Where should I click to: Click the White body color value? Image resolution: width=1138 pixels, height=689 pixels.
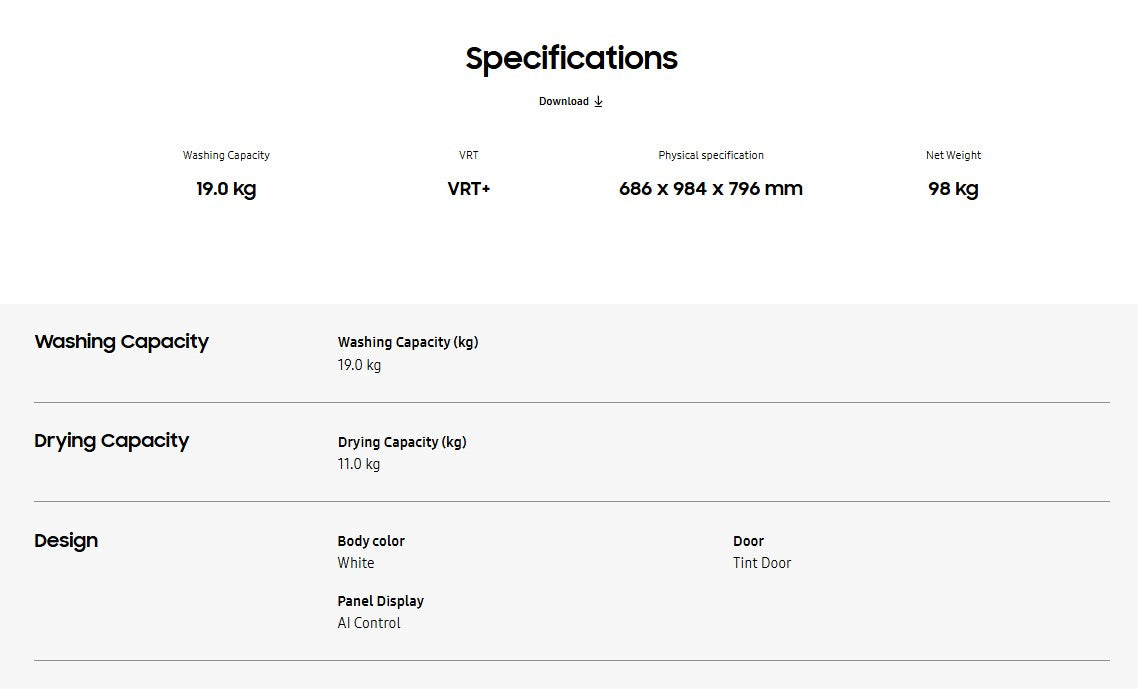tap(356, 563)
